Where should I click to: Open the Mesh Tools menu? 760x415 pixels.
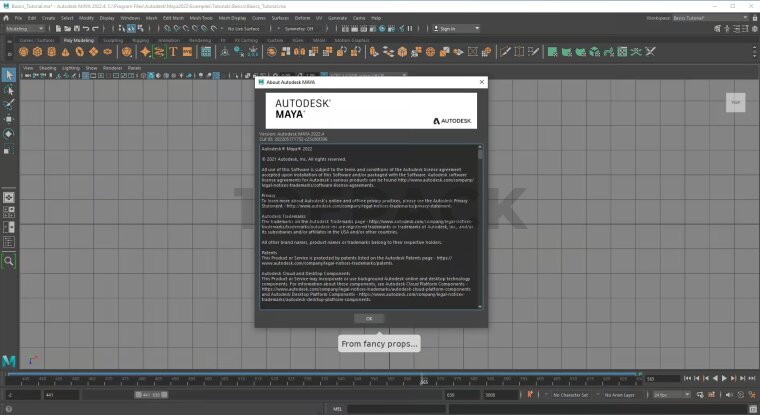coord(200,18)
